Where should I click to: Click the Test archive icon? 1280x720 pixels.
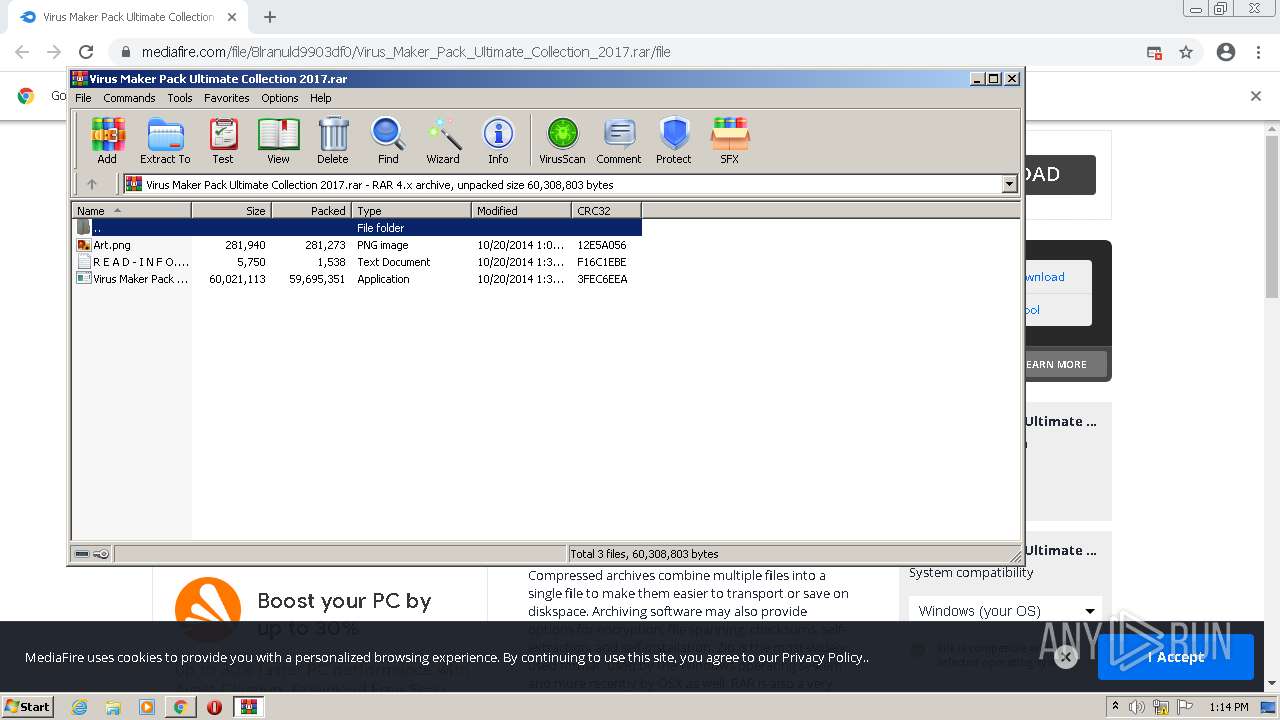(x=223, y=140)
